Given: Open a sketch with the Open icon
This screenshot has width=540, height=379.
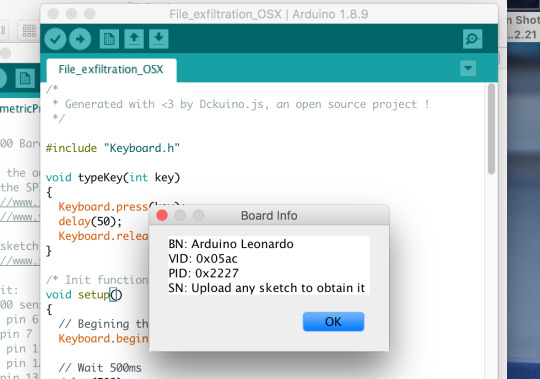Looking at the screenshot, I should click(134, 39).
